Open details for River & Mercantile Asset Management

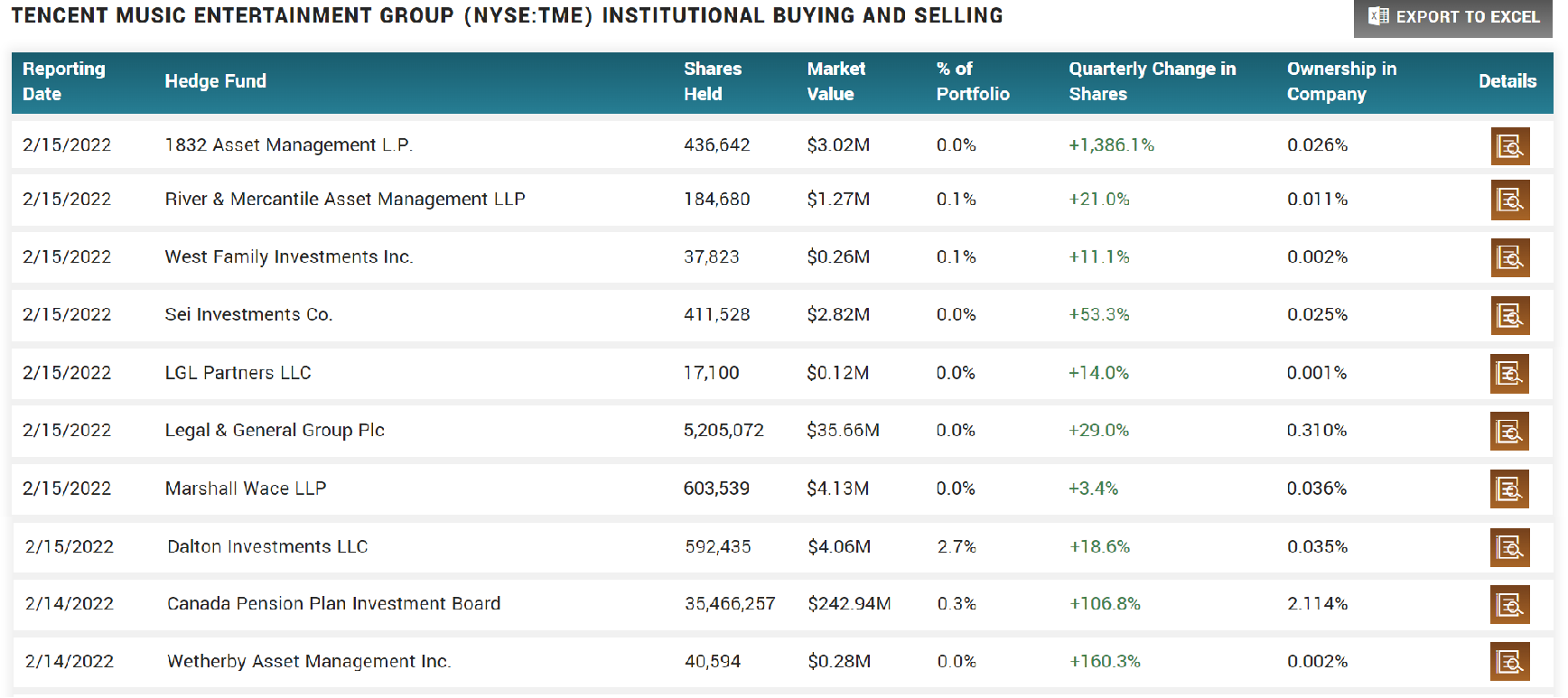[x=1510, y=200]
